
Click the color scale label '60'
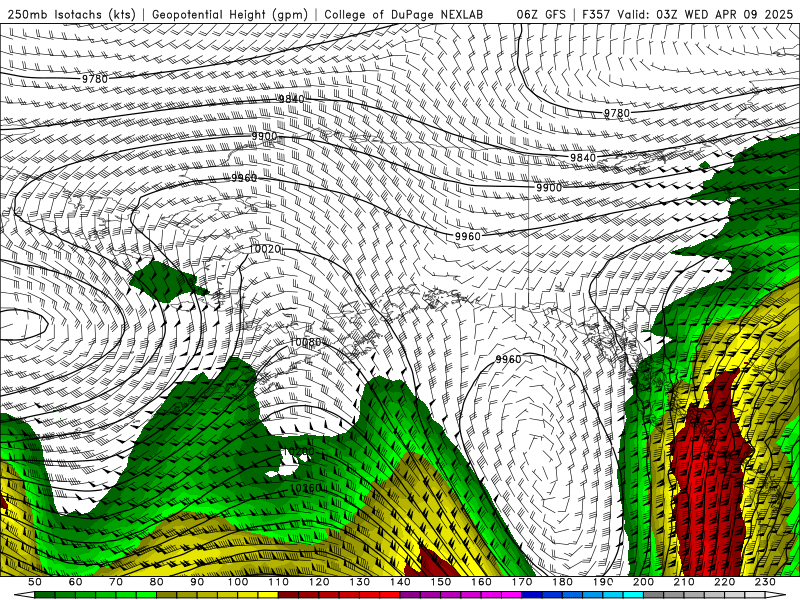coord(75,582)
